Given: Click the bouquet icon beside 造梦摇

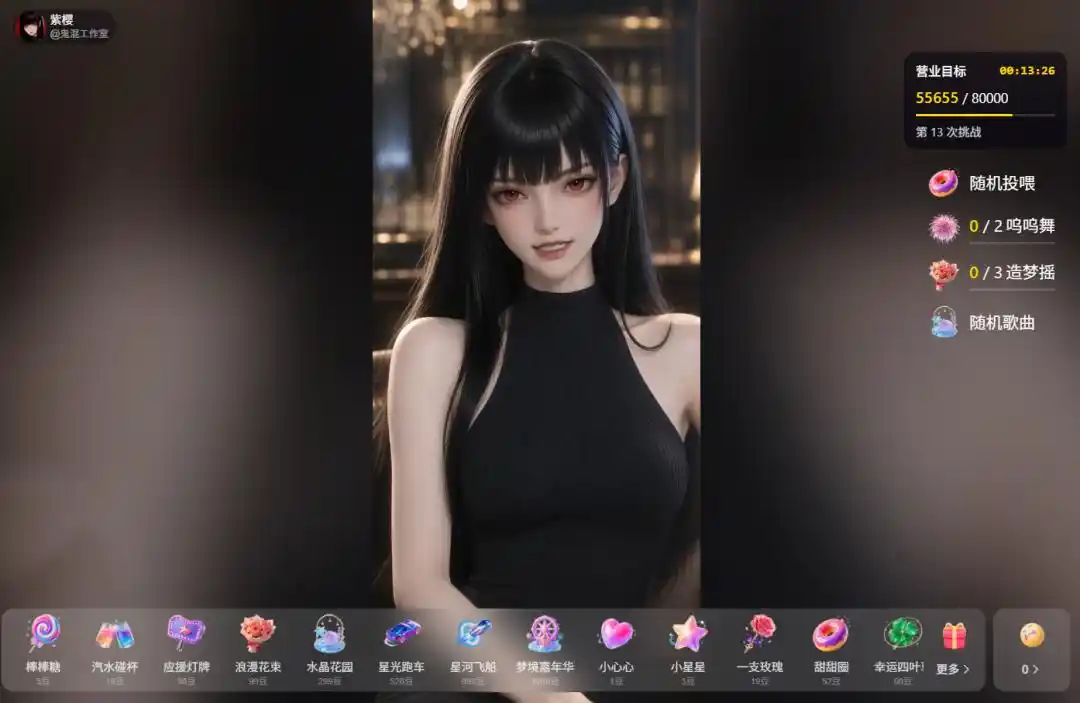Looking at the screenshot, I should click(x=943, y=274).
